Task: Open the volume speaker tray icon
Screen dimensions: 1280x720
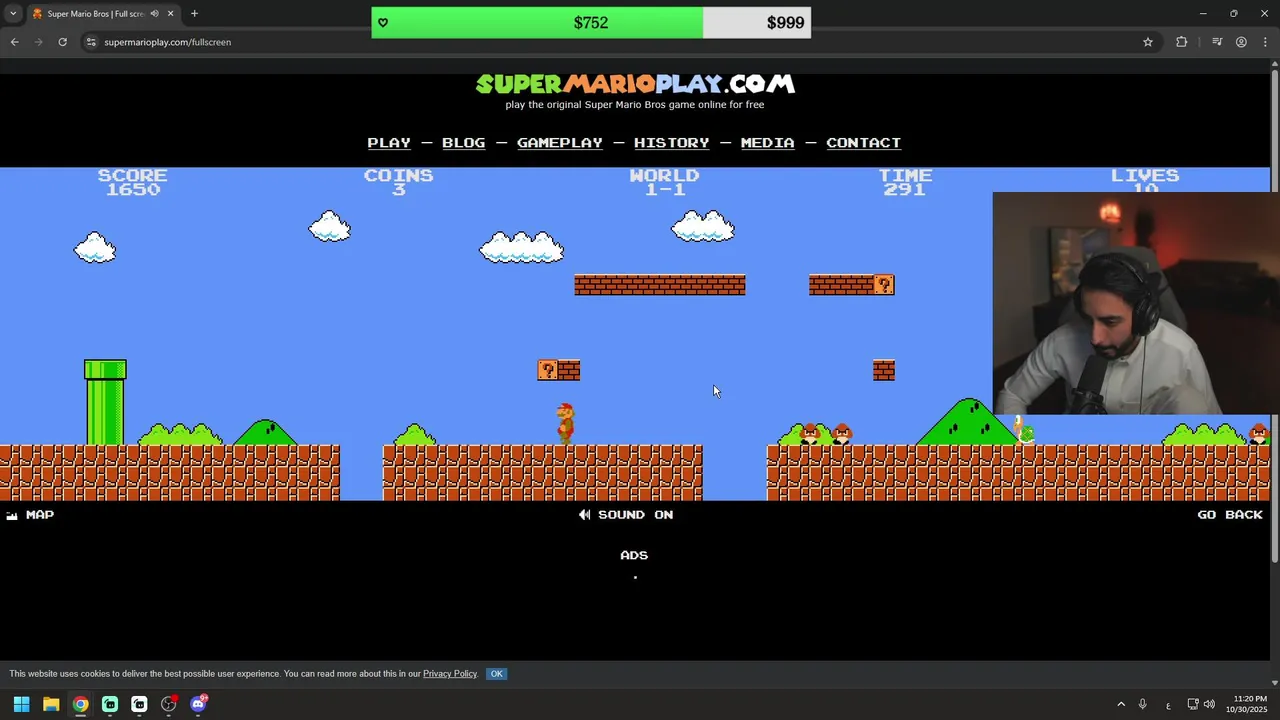Action: 1209,704
